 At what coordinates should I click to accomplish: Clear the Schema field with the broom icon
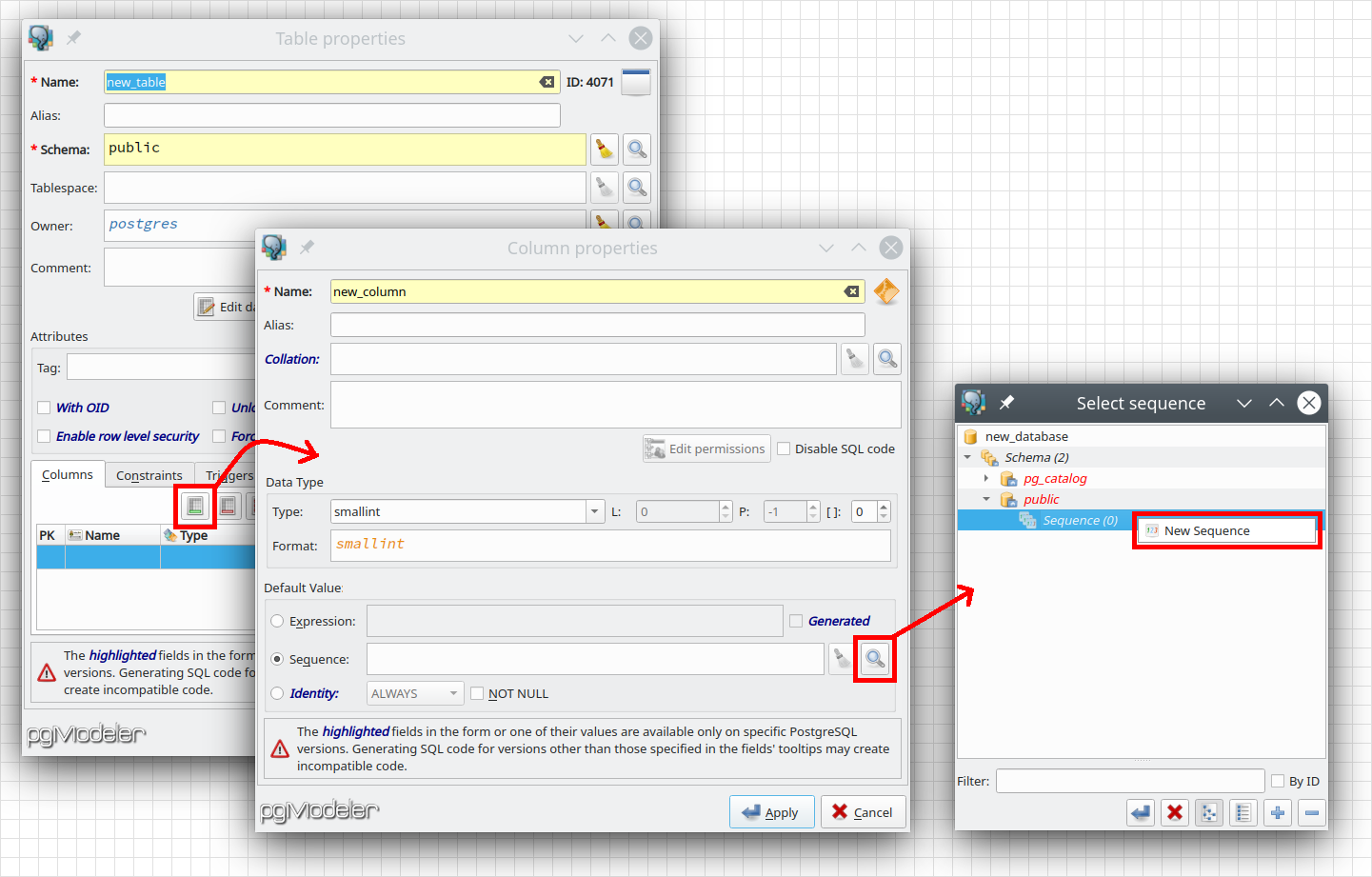[605, 149]
